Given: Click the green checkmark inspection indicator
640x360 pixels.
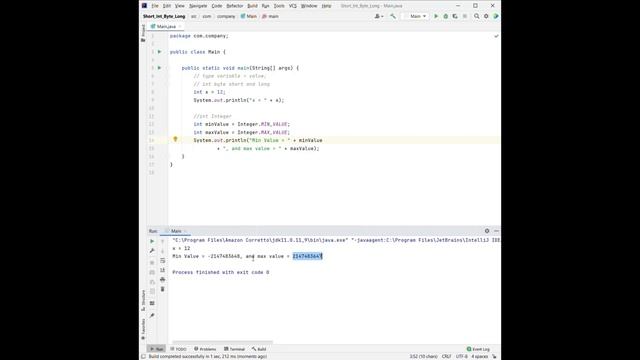Looking at the screenshot, I should [x=496, y=36].
